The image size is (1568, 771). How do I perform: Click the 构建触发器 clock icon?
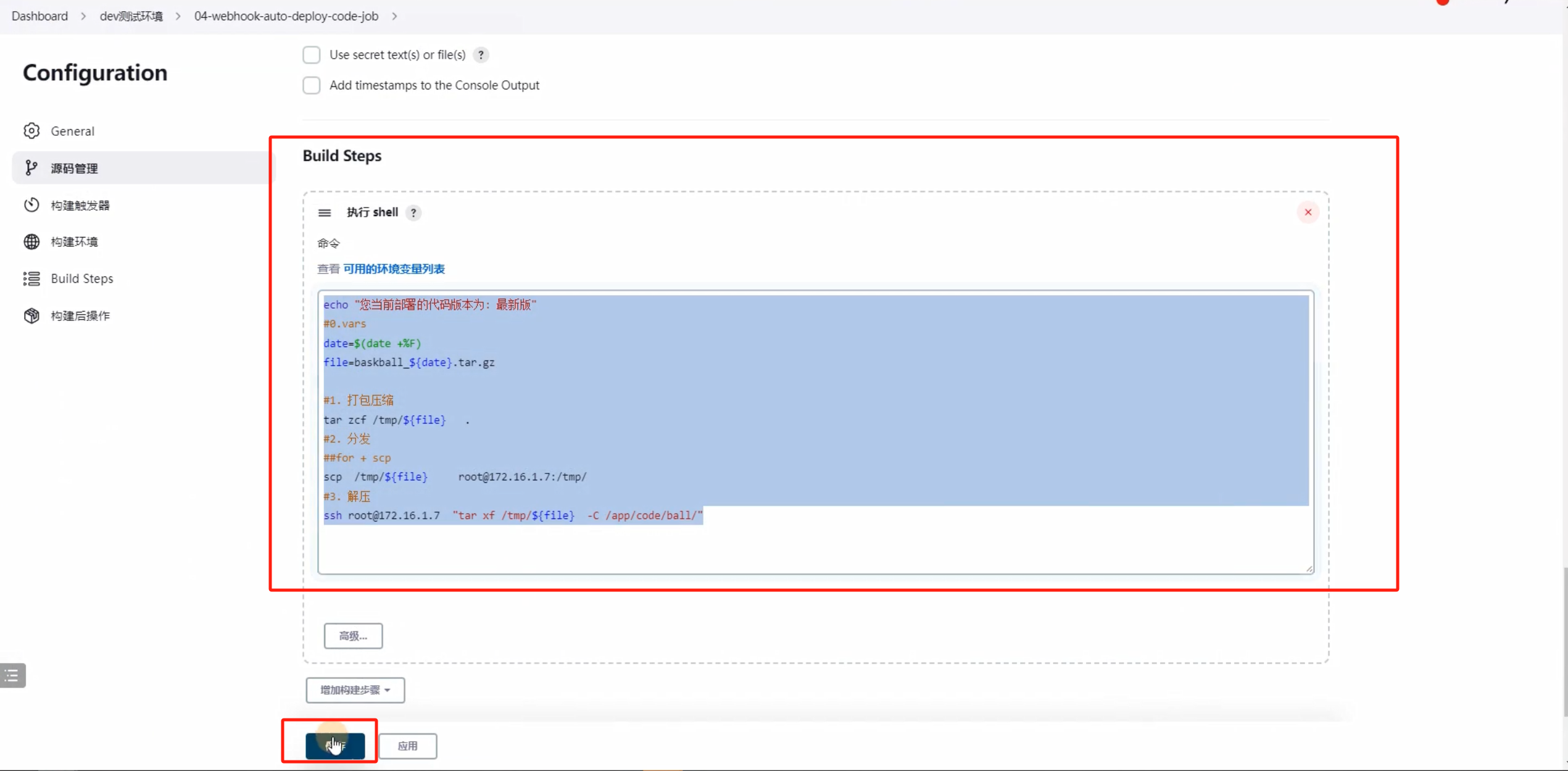(x=31, y=205)
